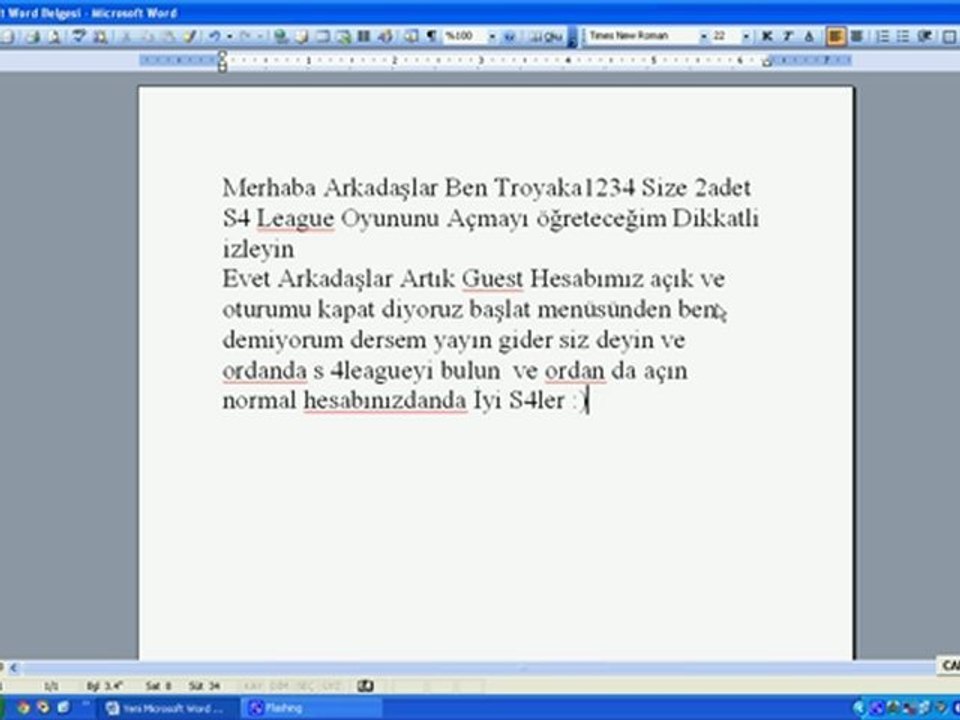Click the Insert Table icon
Image resolution: width=960 pixels, height=720 pixels.
click(322, 37)
